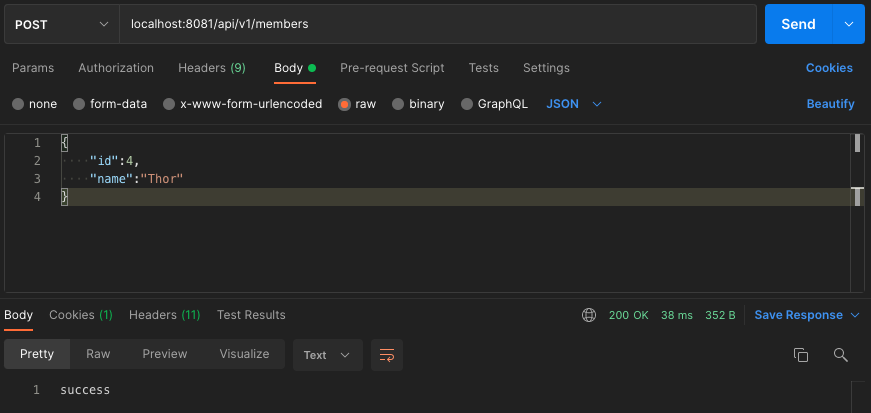Click line number 1 in the request editor
871x413 pixels.
(37, 143)
